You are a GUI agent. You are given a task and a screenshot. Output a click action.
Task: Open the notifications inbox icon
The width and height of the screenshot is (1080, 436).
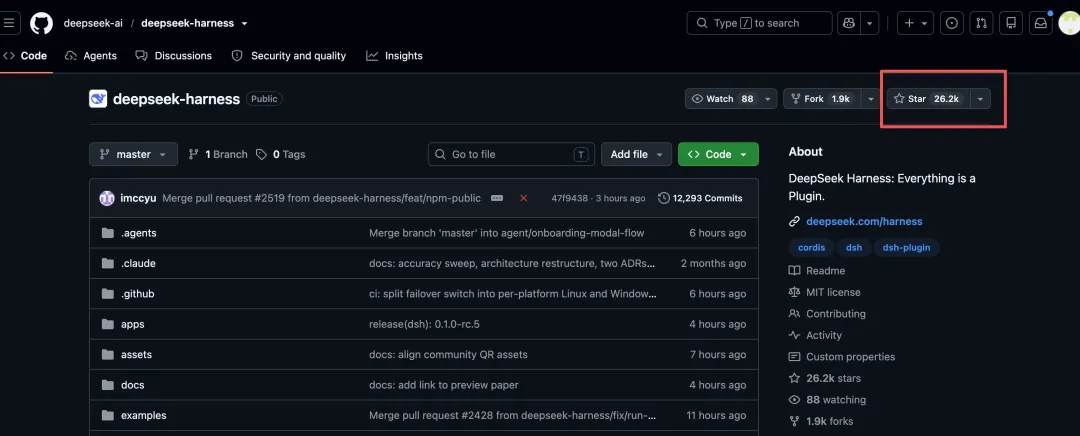(1041, 23)
